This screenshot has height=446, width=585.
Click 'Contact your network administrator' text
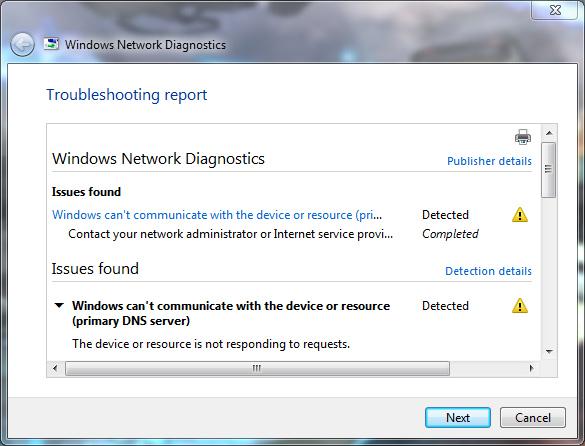coord(231,234)
